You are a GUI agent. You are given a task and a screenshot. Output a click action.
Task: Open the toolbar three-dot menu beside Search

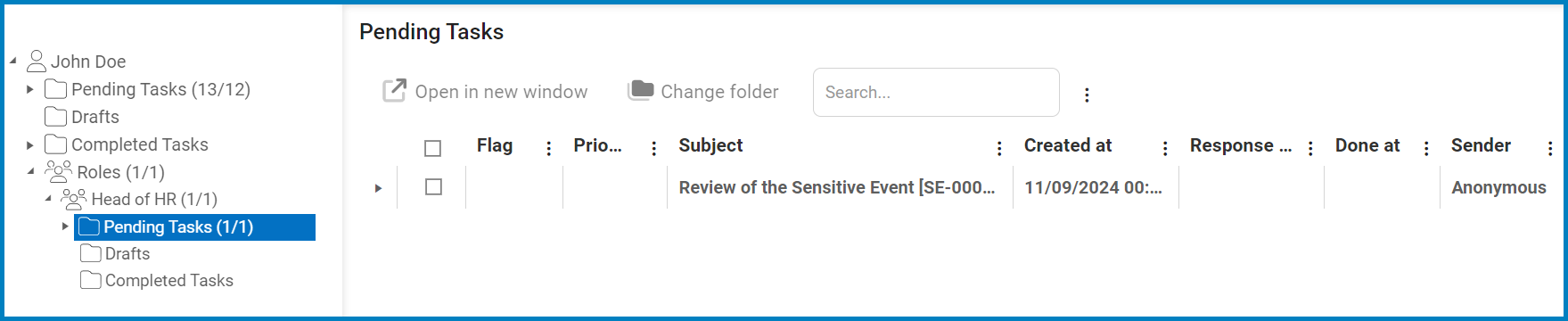(x=1087, y=95)
